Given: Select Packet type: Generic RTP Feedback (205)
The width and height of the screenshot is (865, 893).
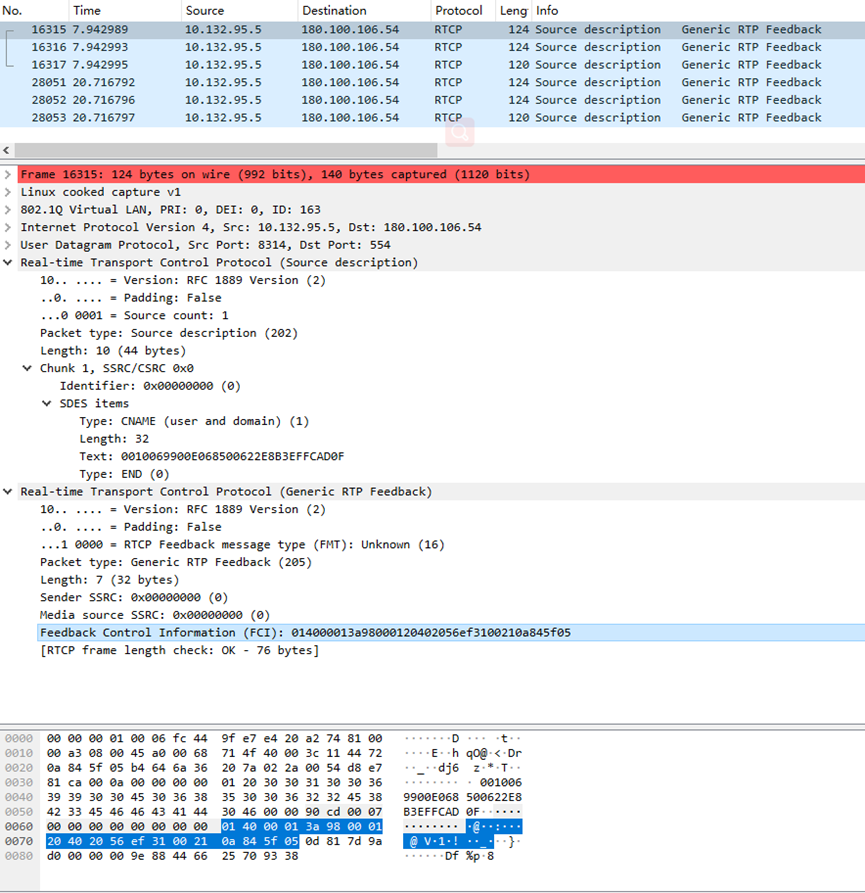Looking at the screenshot, I should pos(175,562).
